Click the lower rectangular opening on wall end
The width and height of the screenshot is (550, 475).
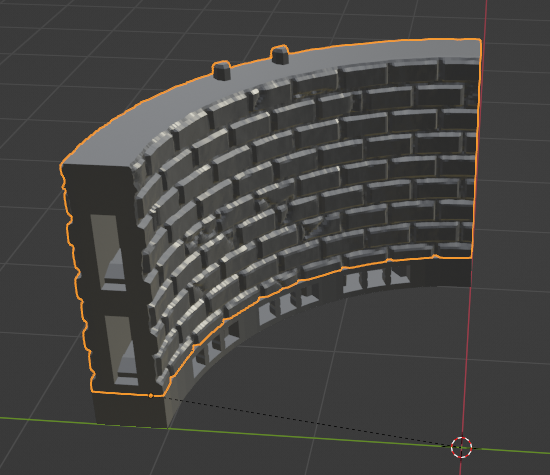coord(122,351)
